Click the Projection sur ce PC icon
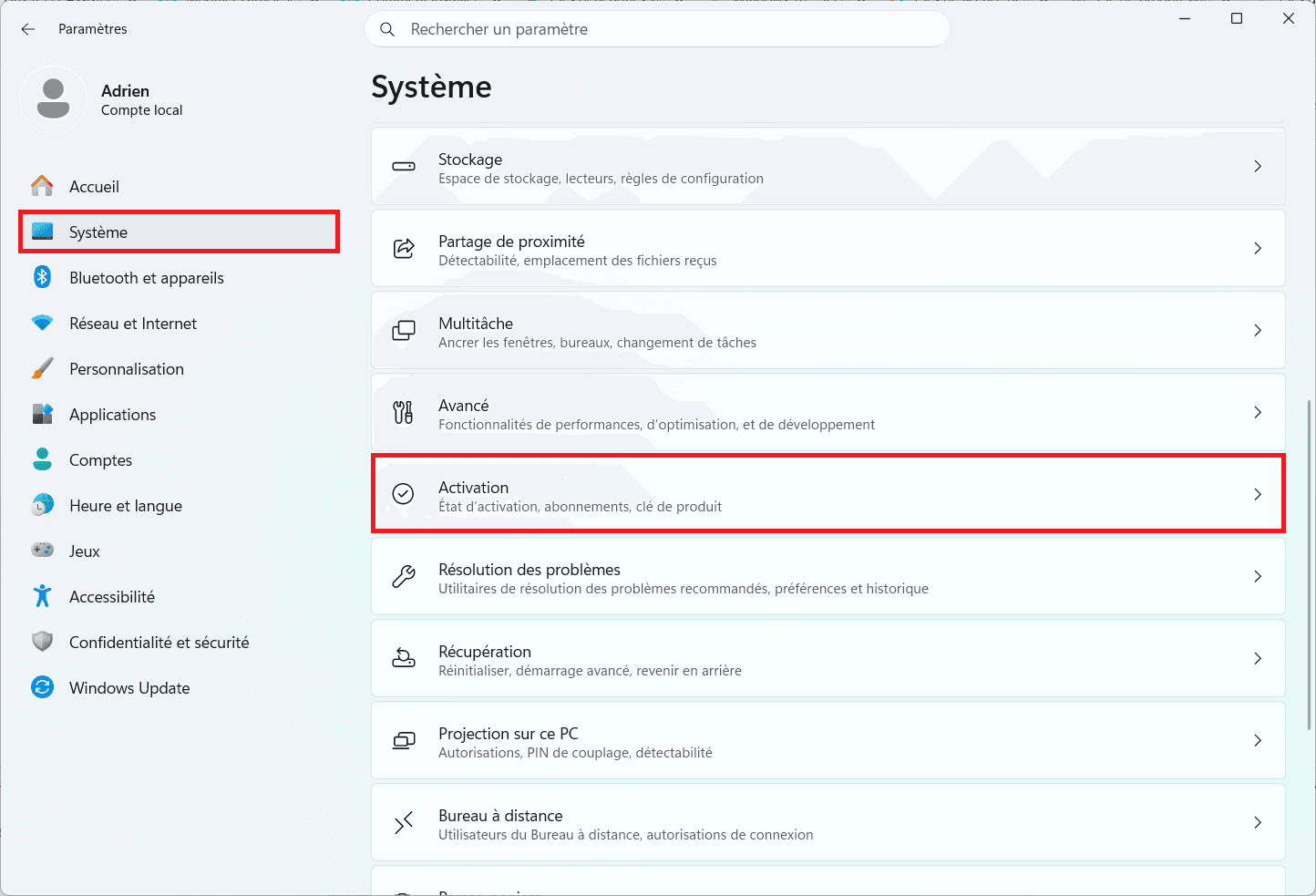Image resolution: width=1316 pixels, height=896 pixels. (403, 740)
